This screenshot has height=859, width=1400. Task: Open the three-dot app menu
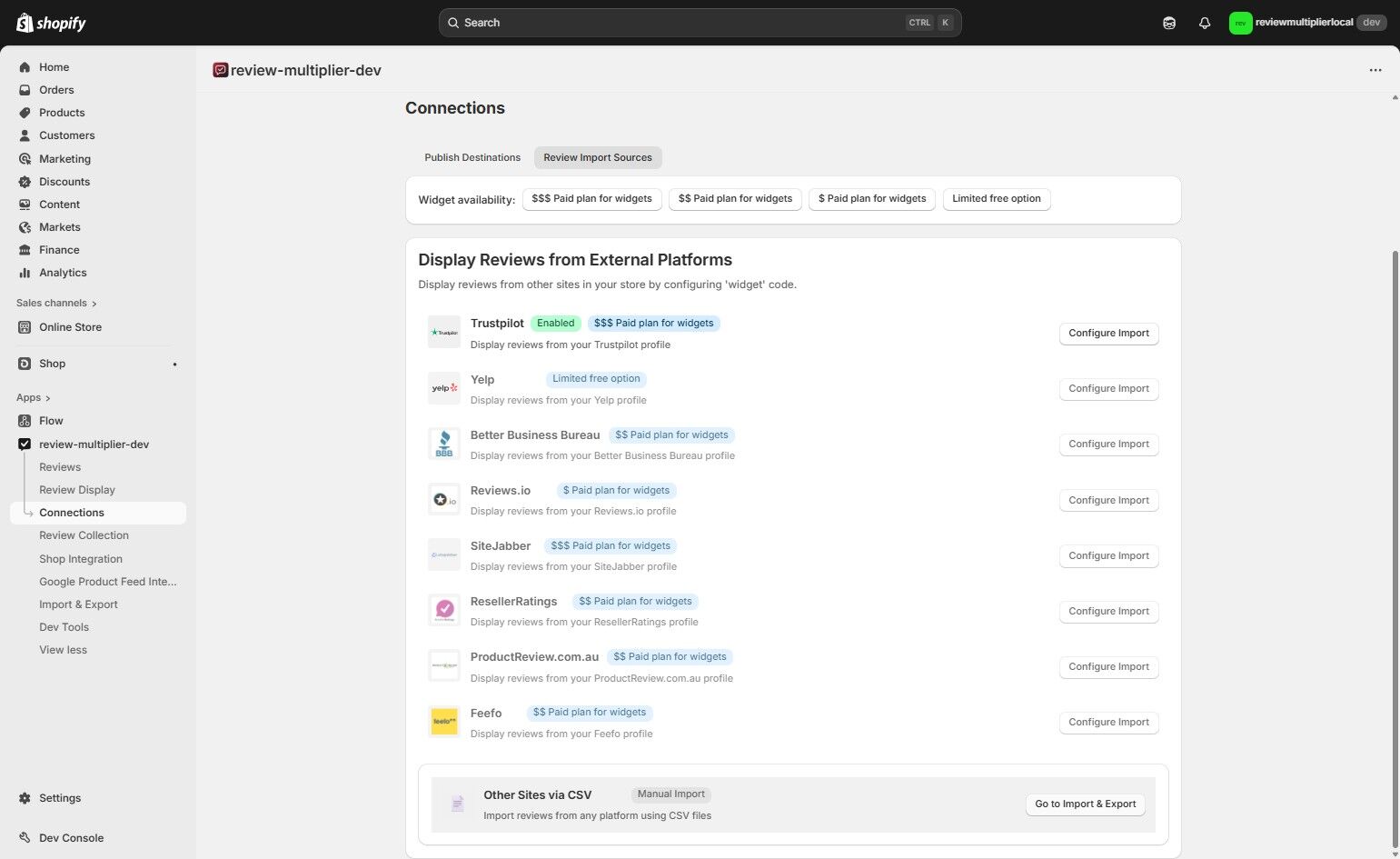coord(1375,70)
